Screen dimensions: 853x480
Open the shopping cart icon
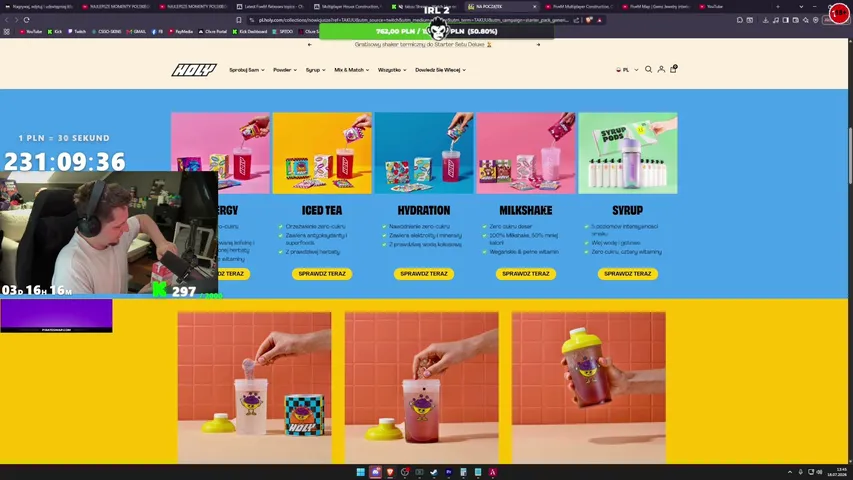pyautogui.click(x=673, y=69)
